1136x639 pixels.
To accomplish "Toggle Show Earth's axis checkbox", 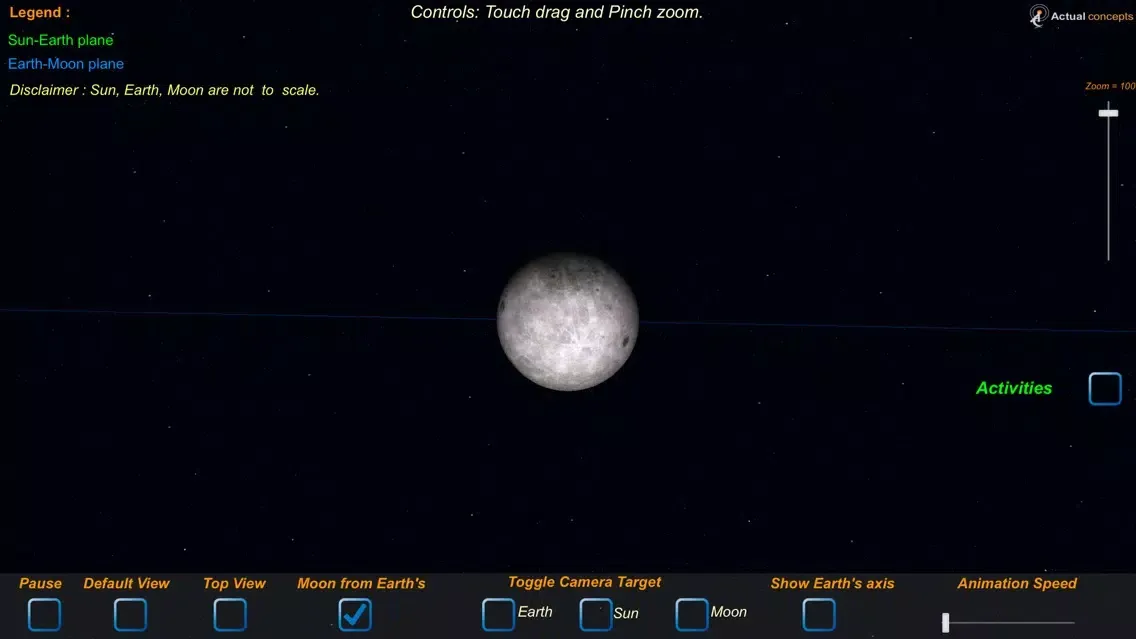I will coord(819,614).
